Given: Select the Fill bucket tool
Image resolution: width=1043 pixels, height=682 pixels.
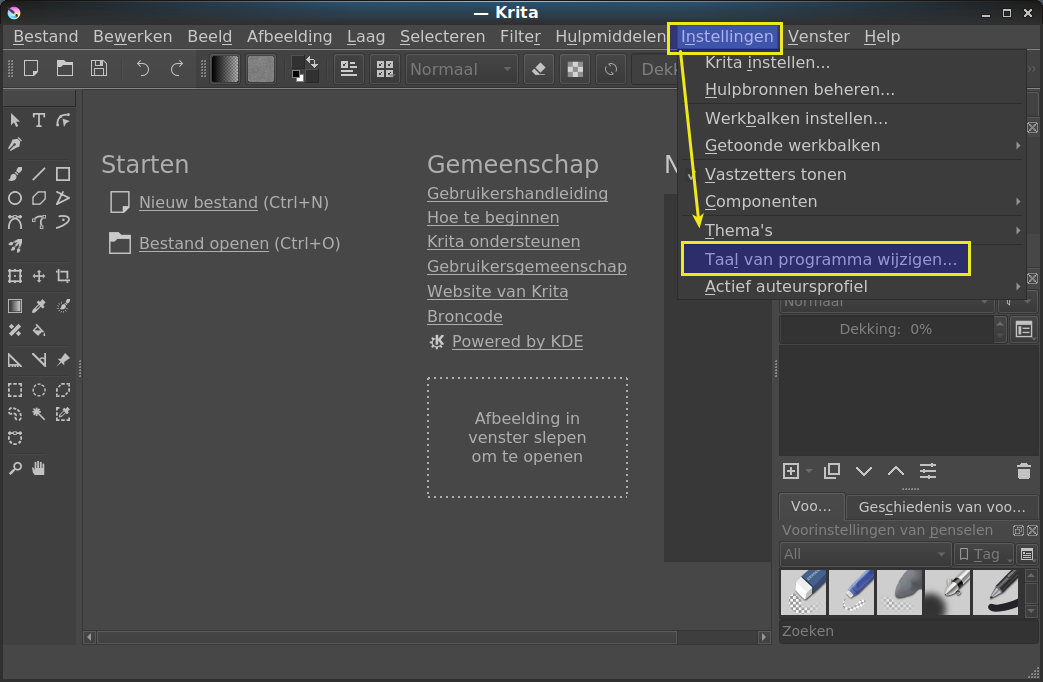Looking at the screenshot, I should (x=39, y=330).
